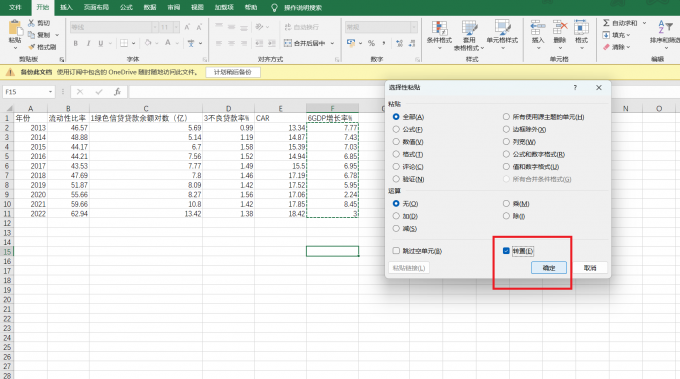Apply underline formatting
680x379 pixels.
pos(101,43)
